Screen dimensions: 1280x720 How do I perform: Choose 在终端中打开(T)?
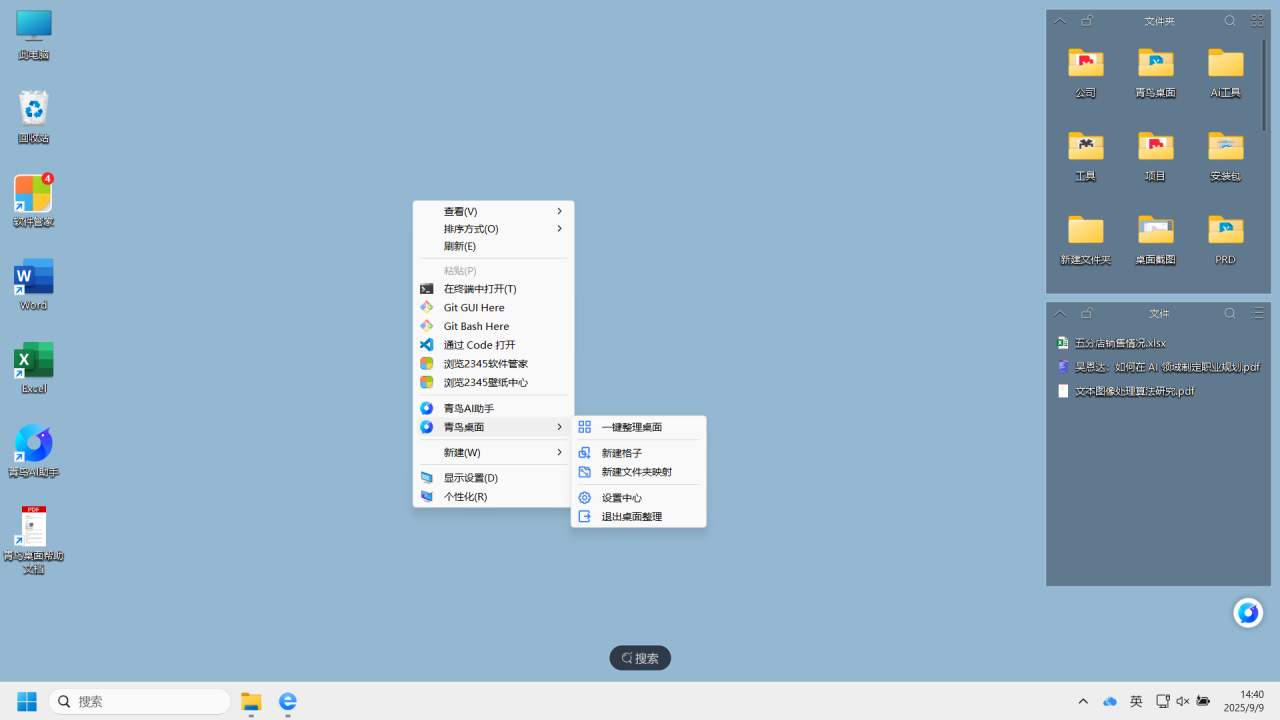pyautogui.click(x=494, y=289)
